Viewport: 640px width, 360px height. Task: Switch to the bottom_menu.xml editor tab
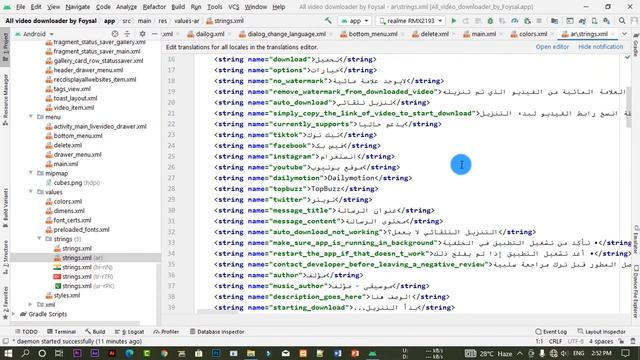click(369, 34)
